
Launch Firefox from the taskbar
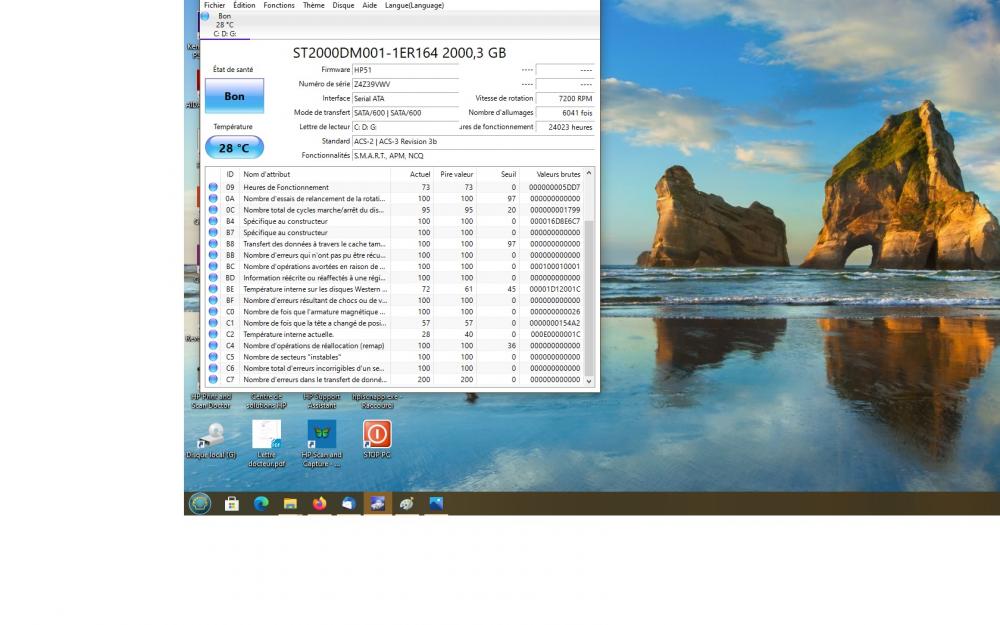pyautogui.click(x=319, y=504)
